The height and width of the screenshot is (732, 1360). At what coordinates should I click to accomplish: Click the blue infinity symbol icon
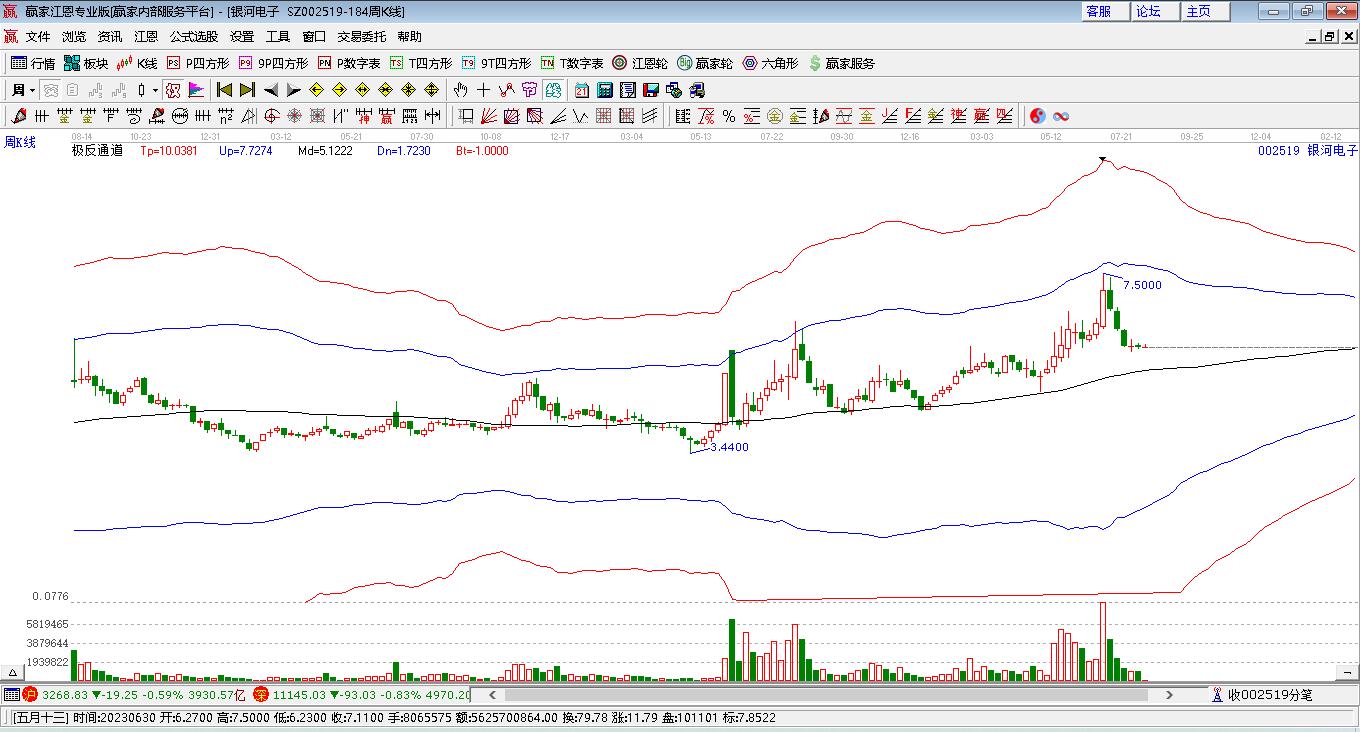(1061, 117)
